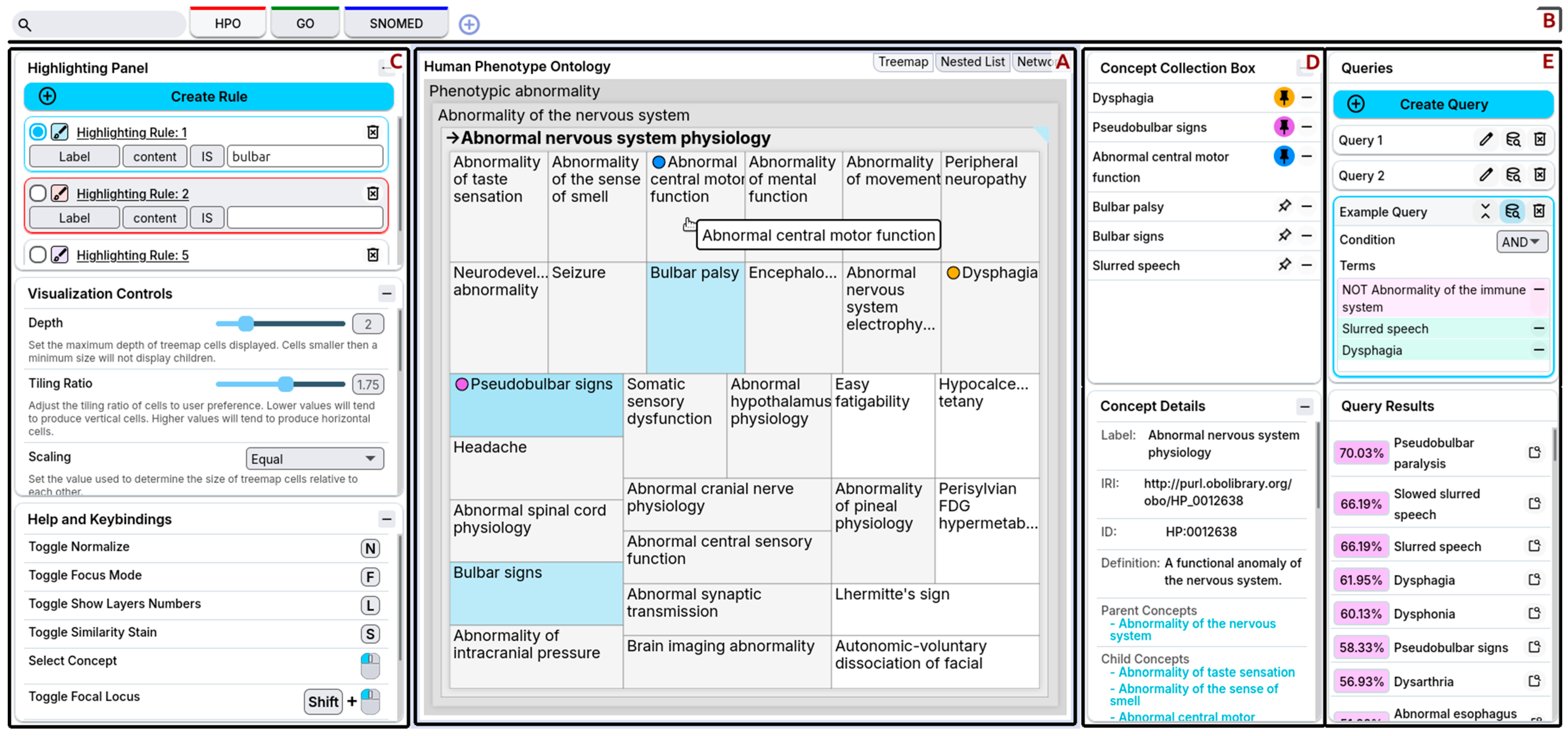Adjust the Depth slider handle
The height and width of the screenshot is (736, 1568).
point(246,324)
